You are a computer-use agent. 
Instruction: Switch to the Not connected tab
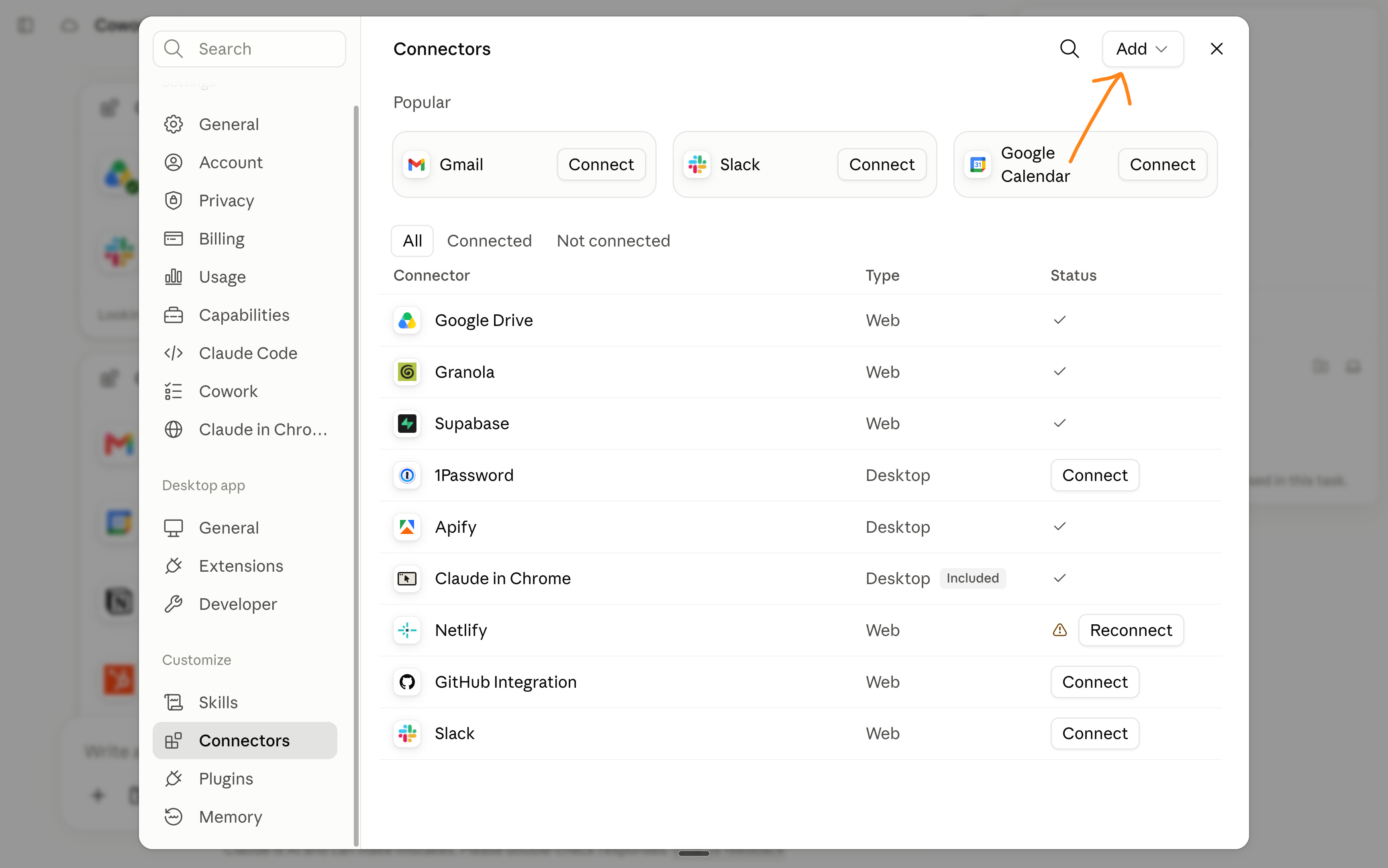613,240
